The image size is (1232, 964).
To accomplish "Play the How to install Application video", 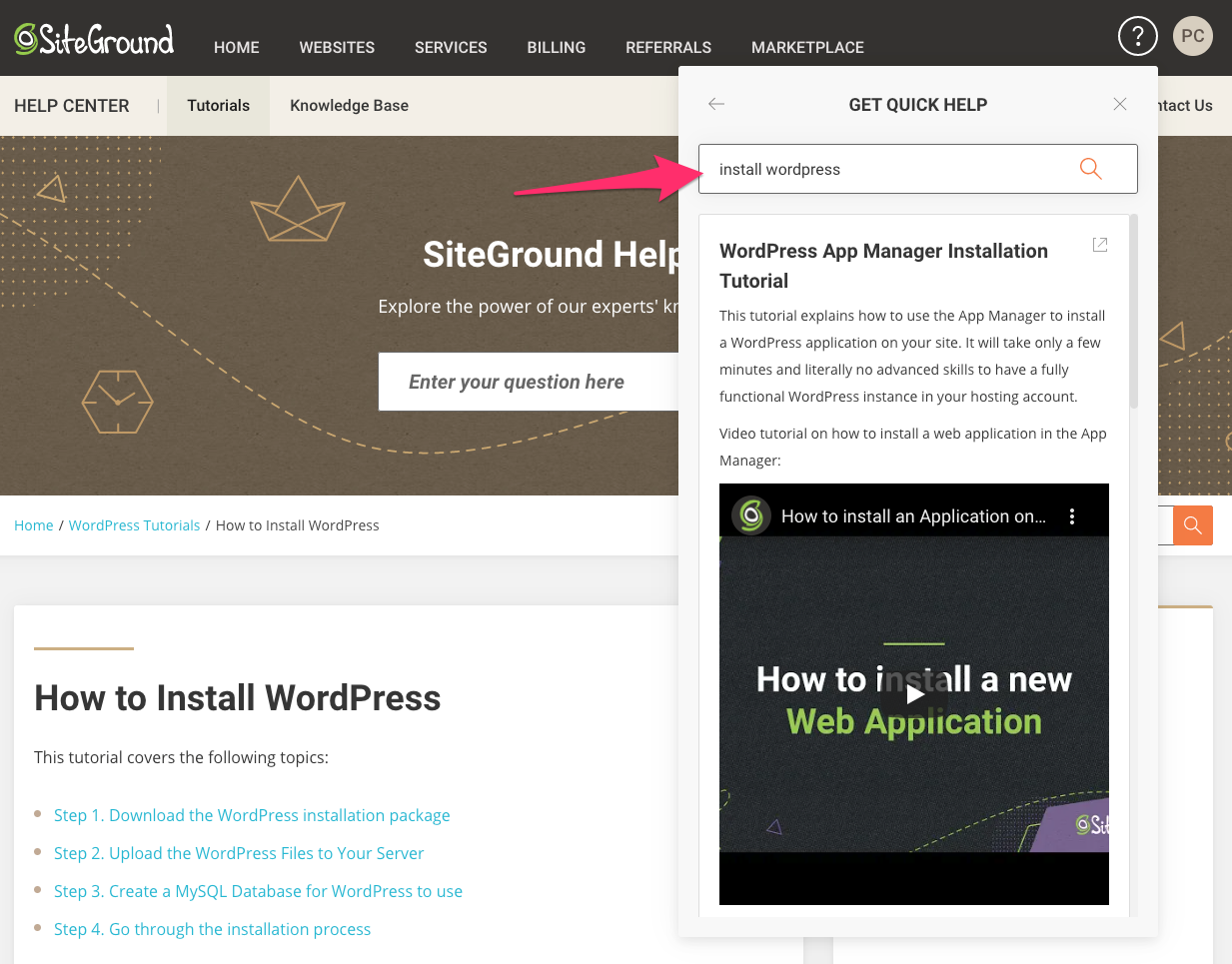I will [x=914, y=695].
